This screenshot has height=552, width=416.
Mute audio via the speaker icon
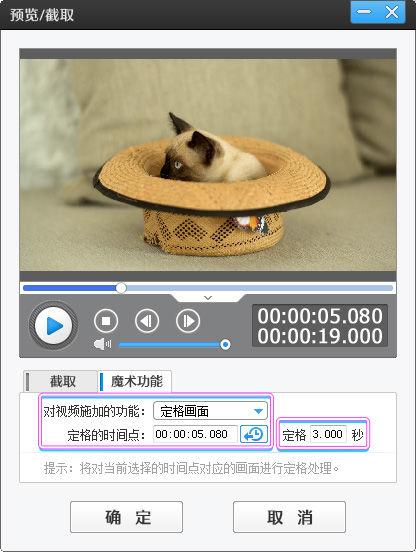(x=102, y=344)
